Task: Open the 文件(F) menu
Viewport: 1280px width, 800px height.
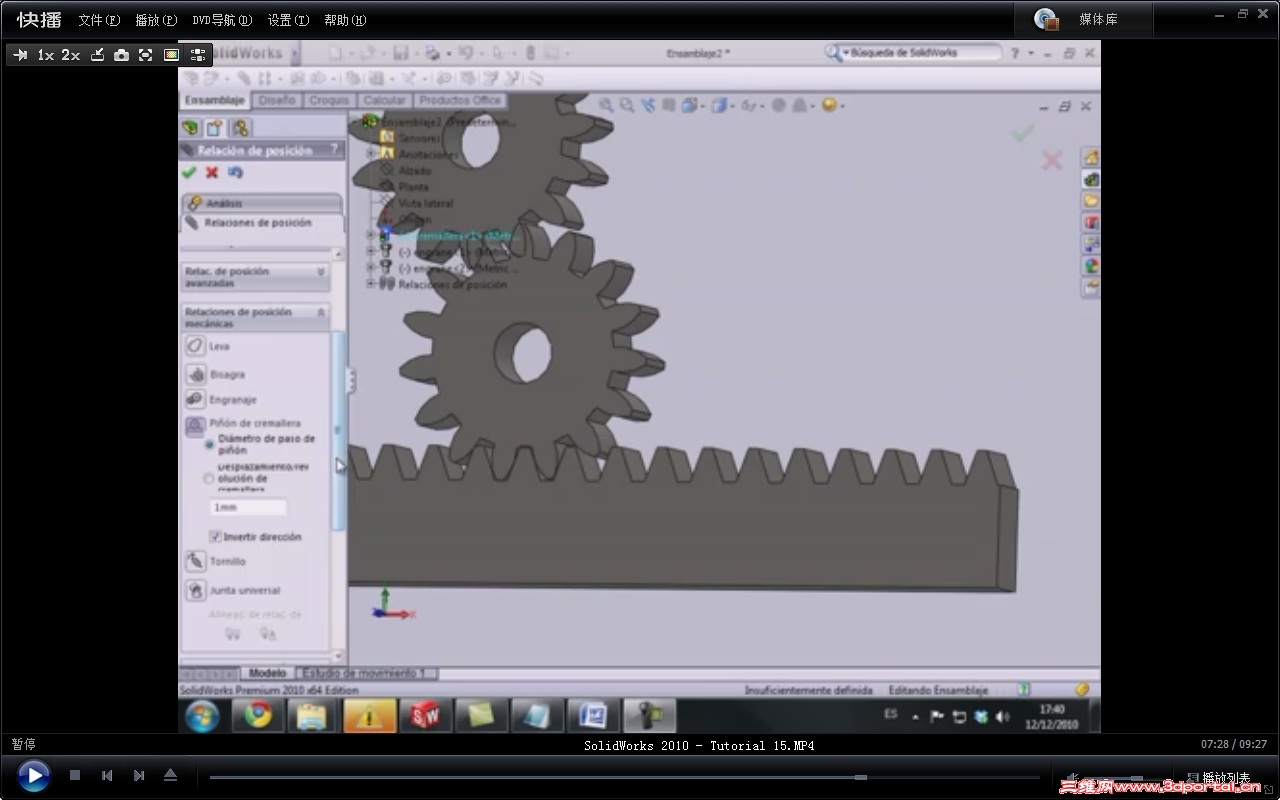Action: (99, 20)
